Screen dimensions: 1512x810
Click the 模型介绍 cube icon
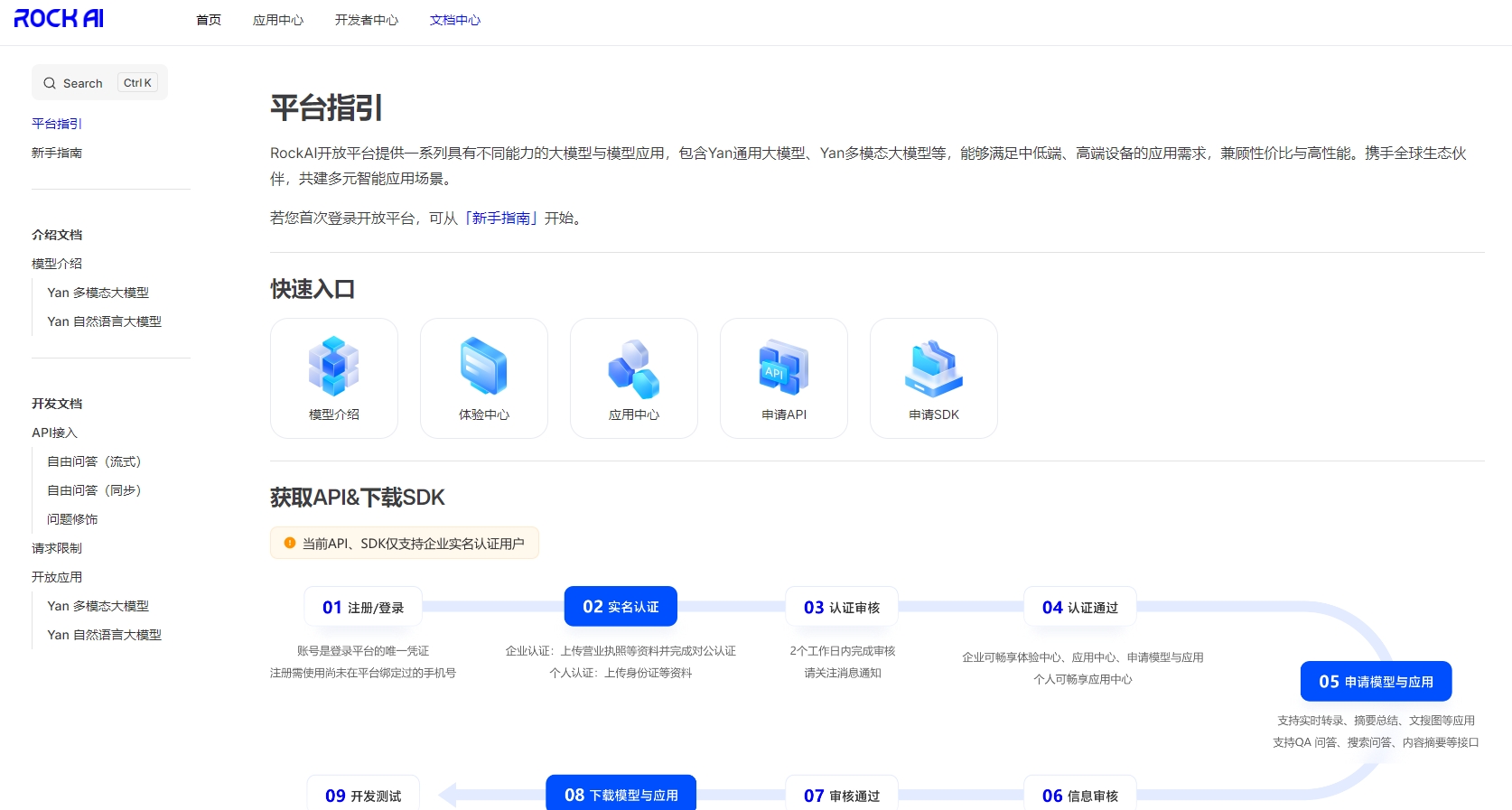pyautogui.click(x=334, y=367)
